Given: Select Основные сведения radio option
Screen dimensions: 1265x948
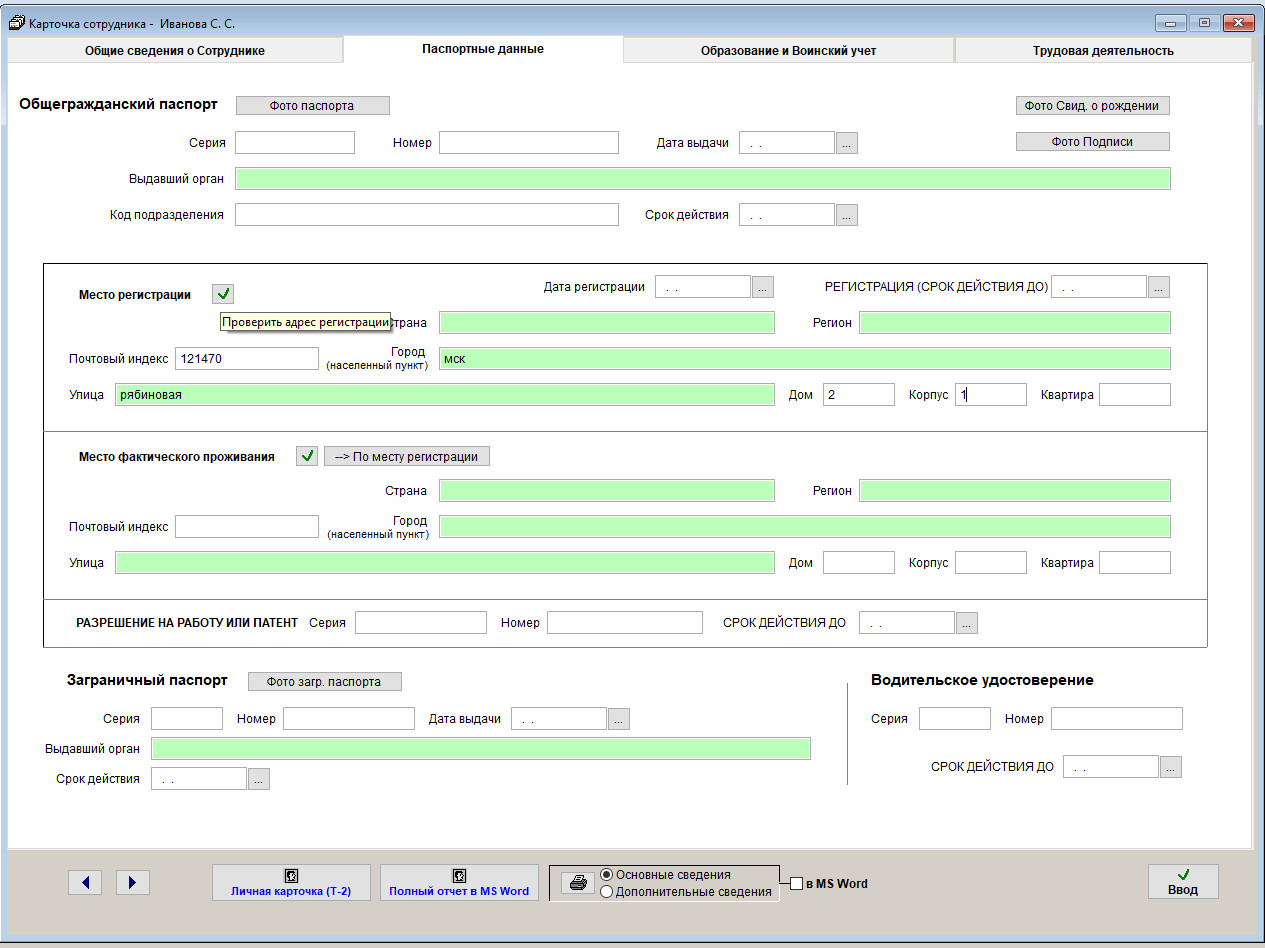Looking at the screenshot, I should point(606,874).
